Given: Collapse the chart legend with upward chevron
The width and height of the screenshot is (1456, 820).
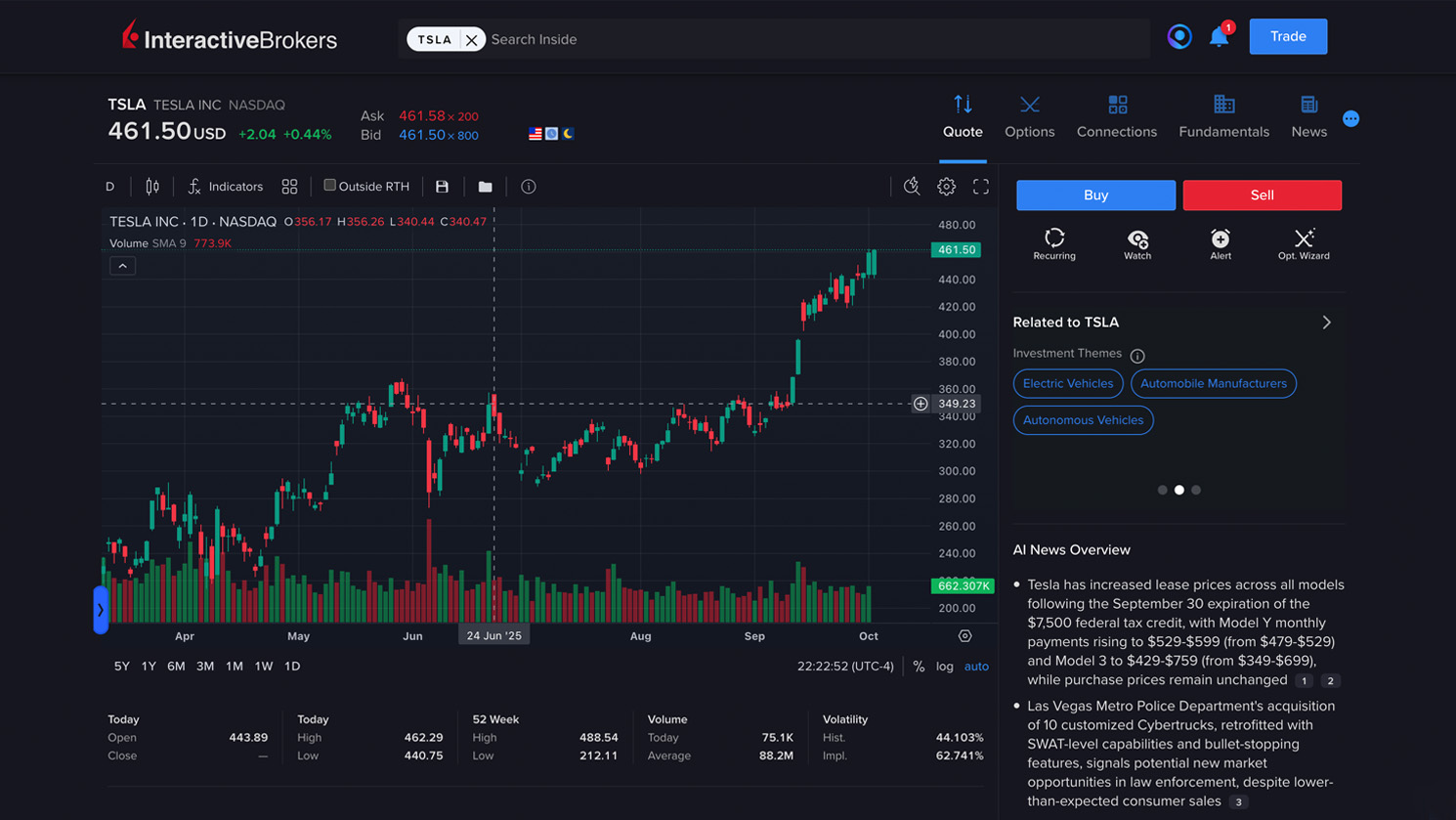Looking at the screenshot, I should coord(122,265).
